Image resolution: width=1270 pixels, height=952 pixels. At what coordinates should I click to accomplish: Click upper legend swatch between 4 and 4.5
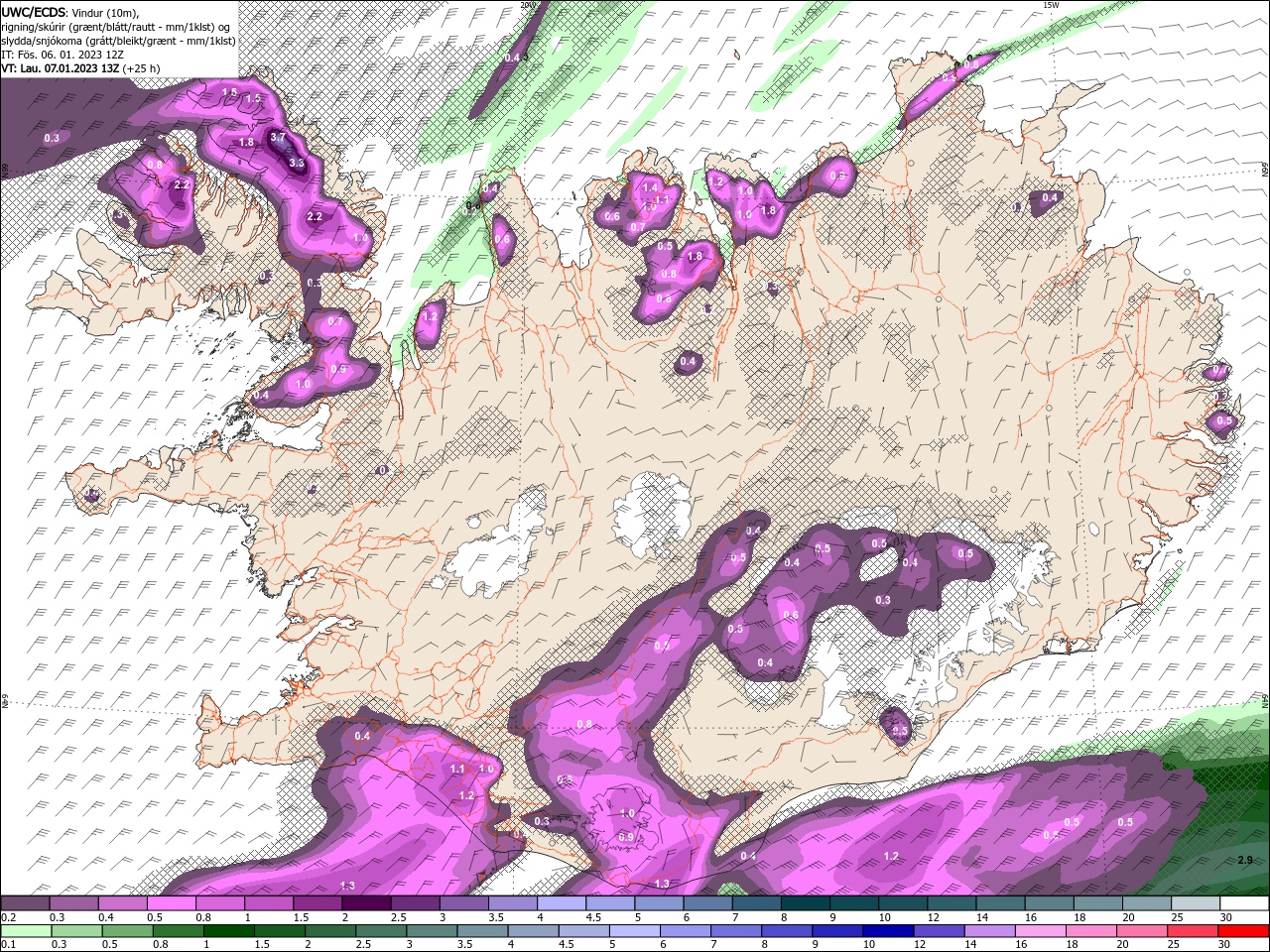[562, 903]
